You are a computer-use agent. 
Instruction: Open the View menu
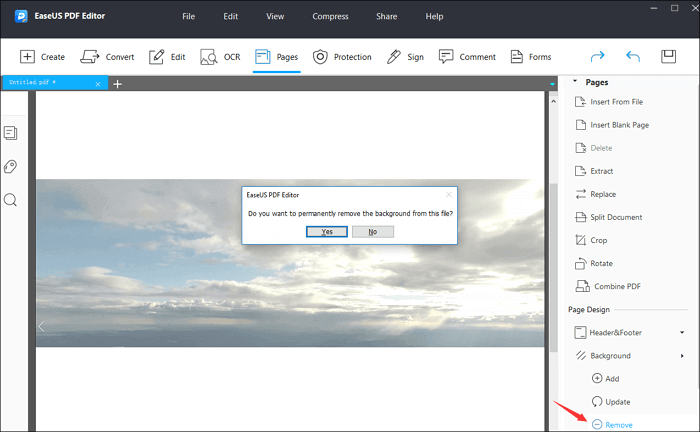(275, 16)
